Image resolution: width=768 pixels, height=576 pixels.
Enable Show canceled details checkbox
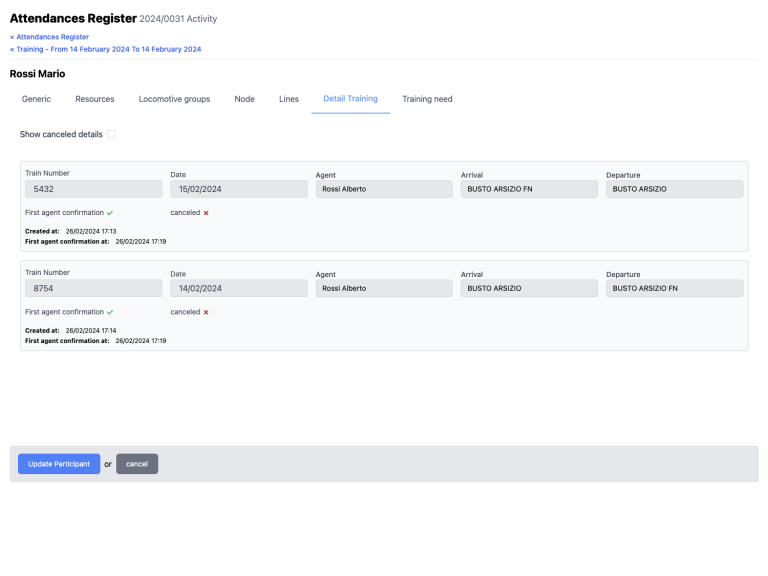click(x=111, y=134)
